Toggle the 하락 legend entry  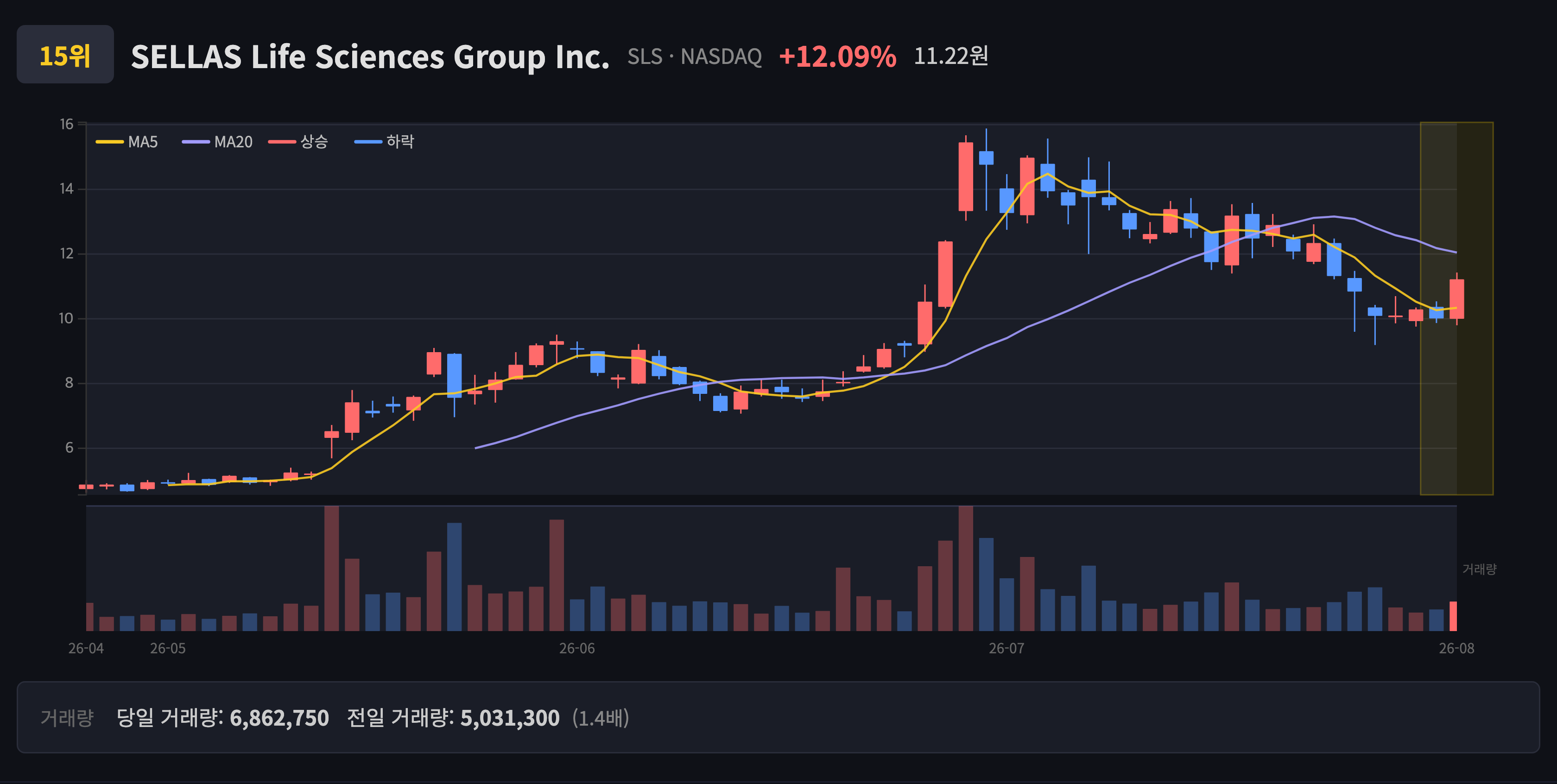(x=385, y=141)
